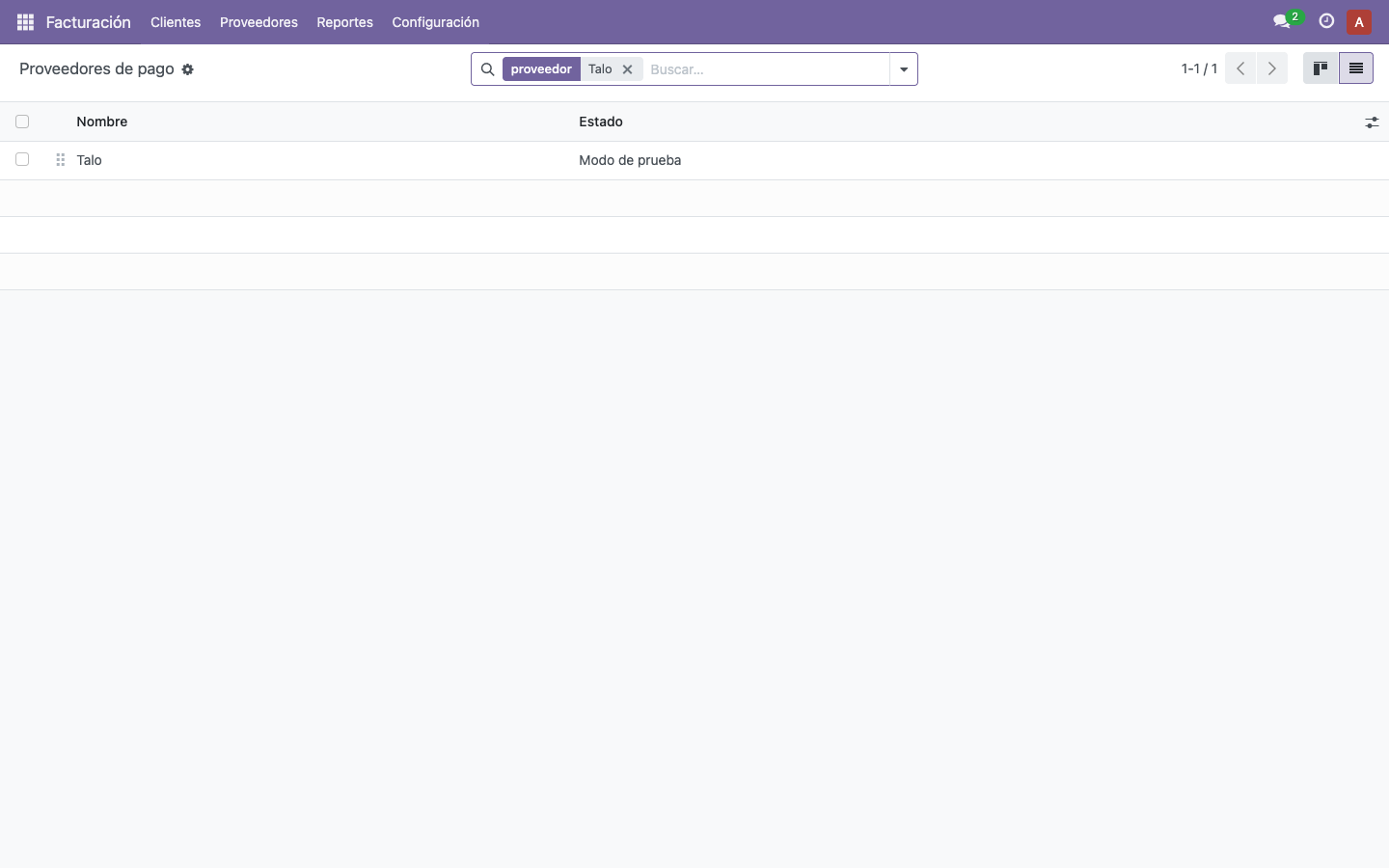Viewport: 1389px width, 868px height.
Task: Open the Configuración menu
Action: click(x=435, y=22)
